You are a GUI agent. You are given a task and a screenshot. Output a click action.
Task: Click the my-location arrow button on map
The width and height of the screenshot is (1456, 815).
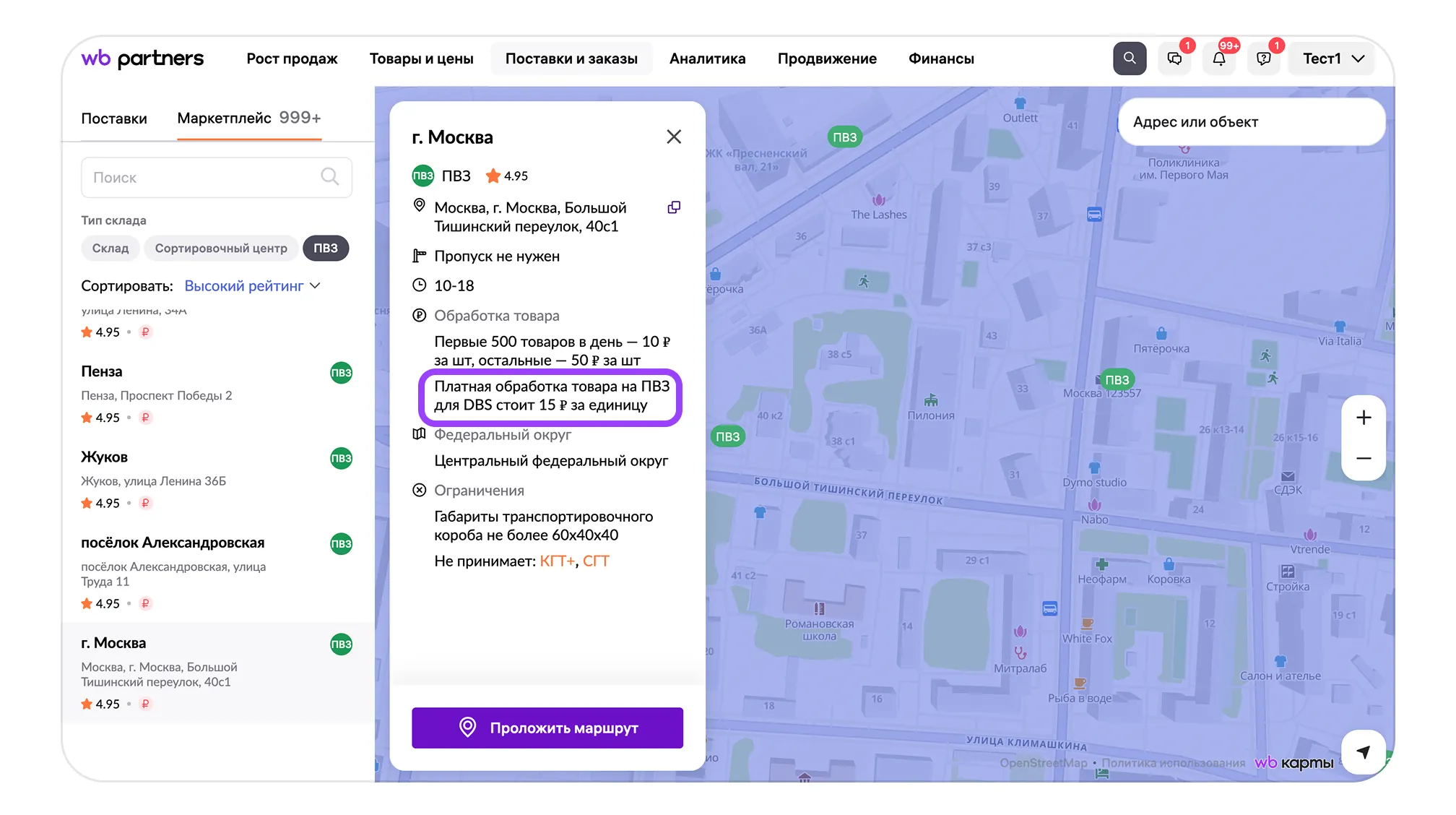click(1364, 752)
